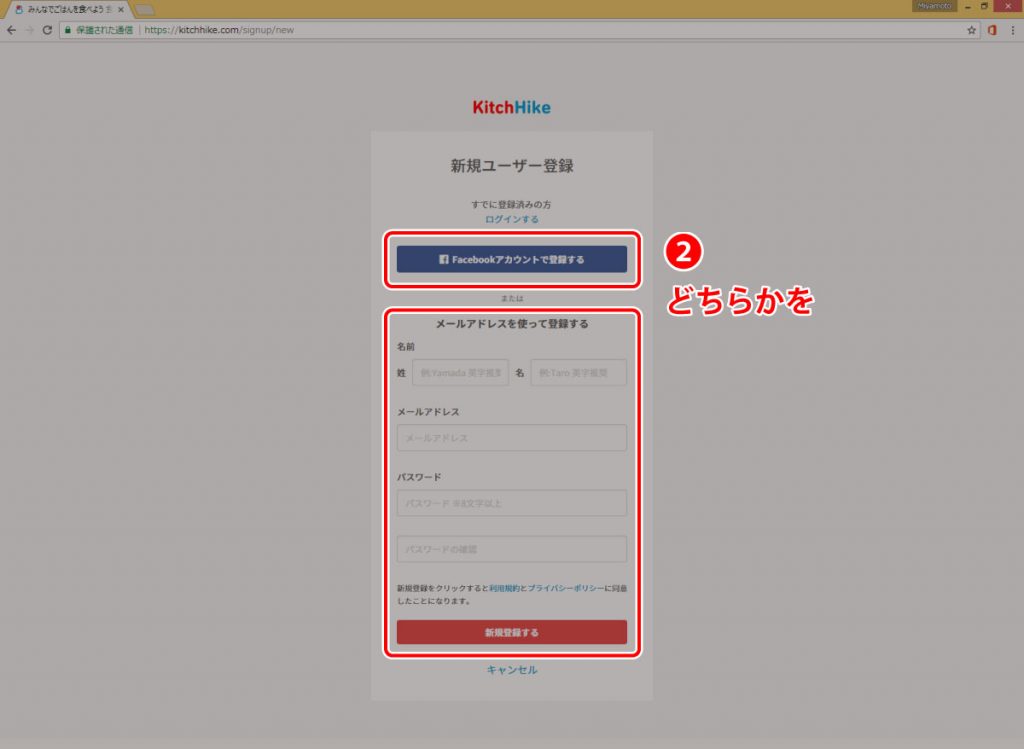The height and width of the screenshot is (749, 1024).
Task: Register with Facebook account button
Action: click(511, 259)
